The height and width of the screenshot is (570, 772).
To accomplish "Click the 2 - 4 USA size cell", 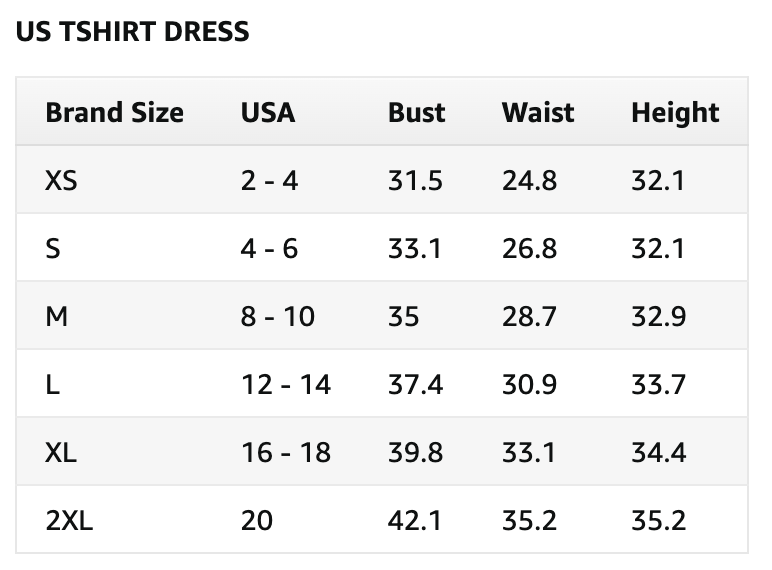I will pos(269,180).
